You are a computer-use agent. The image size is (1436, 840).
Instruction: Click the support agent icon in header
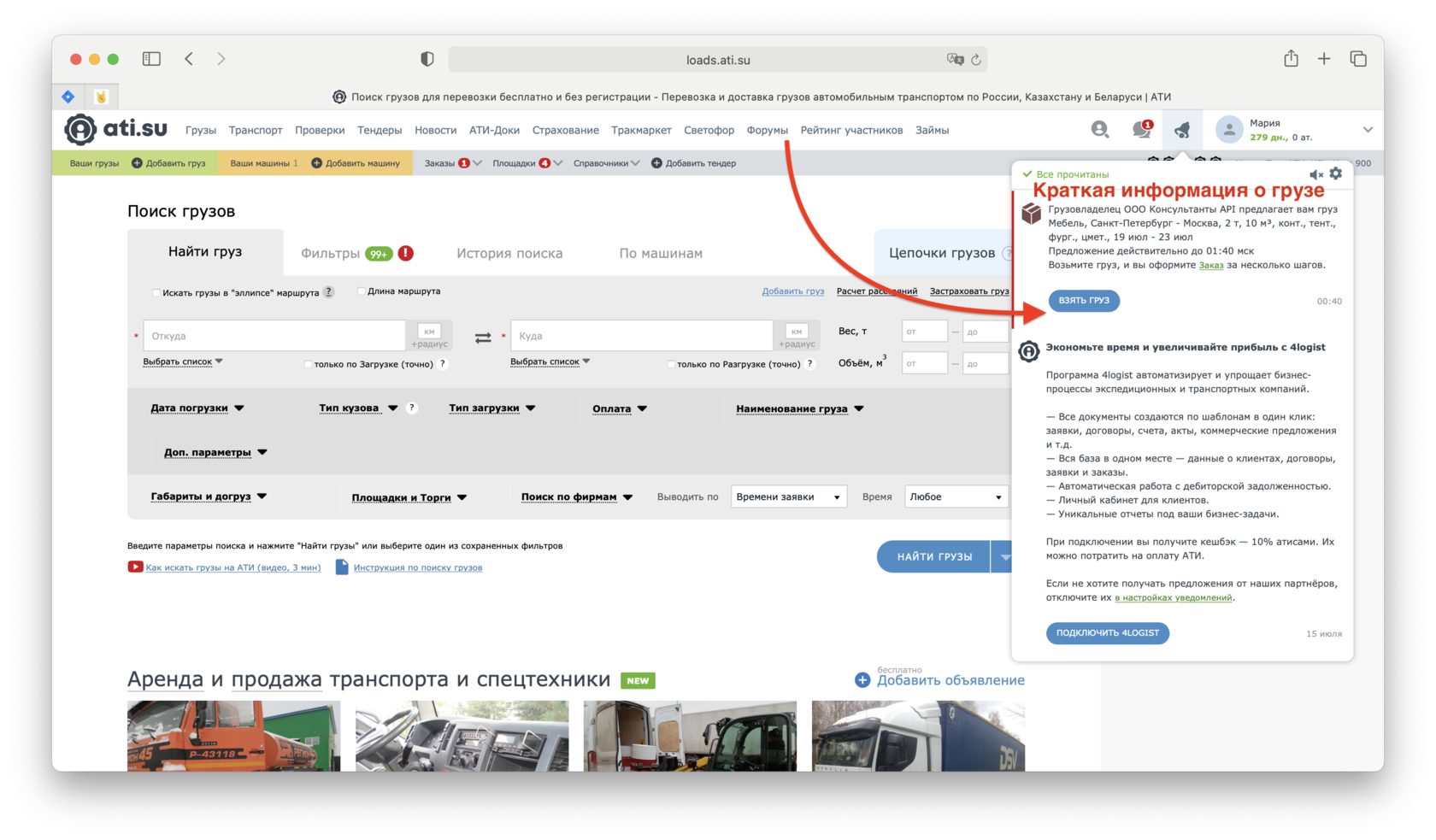click(1100, 130)
